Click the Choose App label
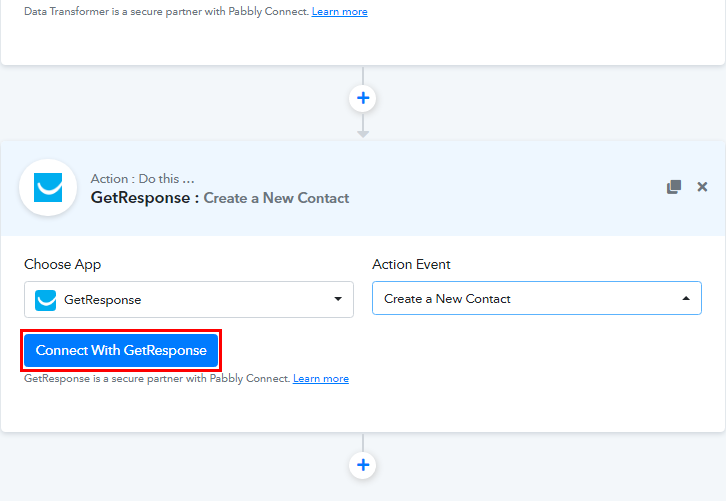Viewport: 726px width, 501px height. click(x=63, y=264)
